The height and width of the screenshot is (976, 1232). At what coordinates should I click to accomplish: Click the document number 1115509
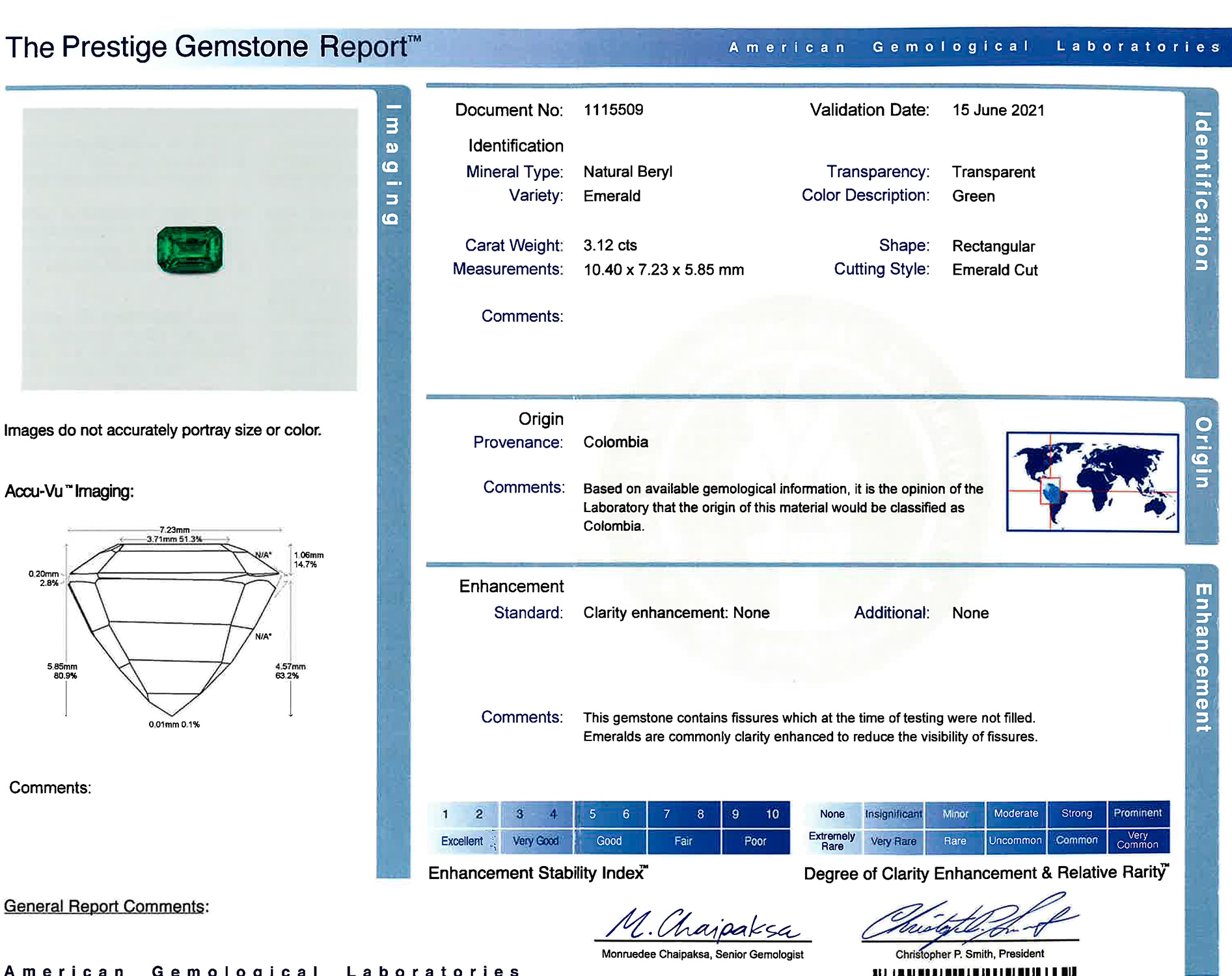coord(613,110)
